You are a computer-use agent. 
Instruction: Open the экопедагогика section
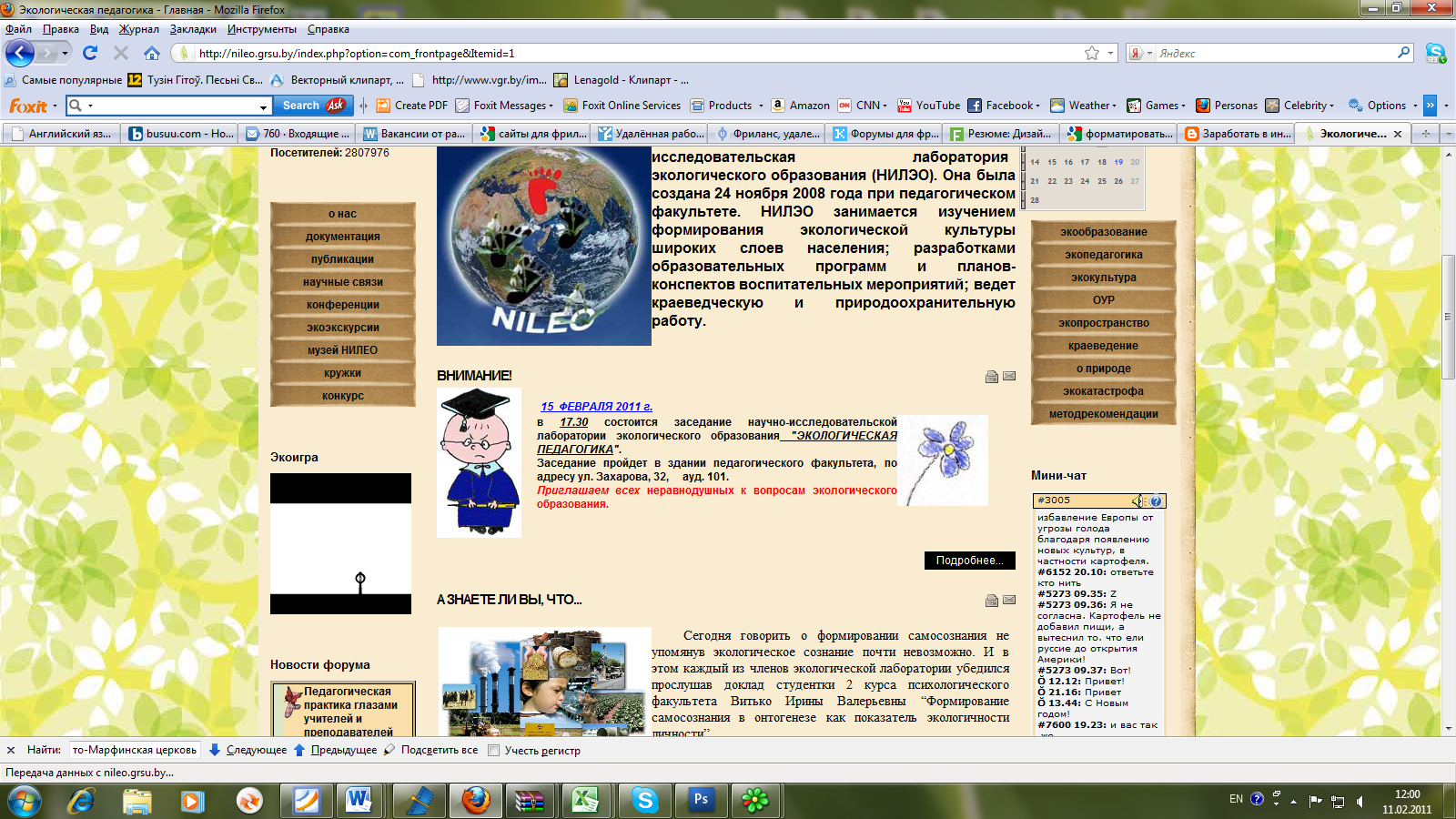coord(1104,255)
